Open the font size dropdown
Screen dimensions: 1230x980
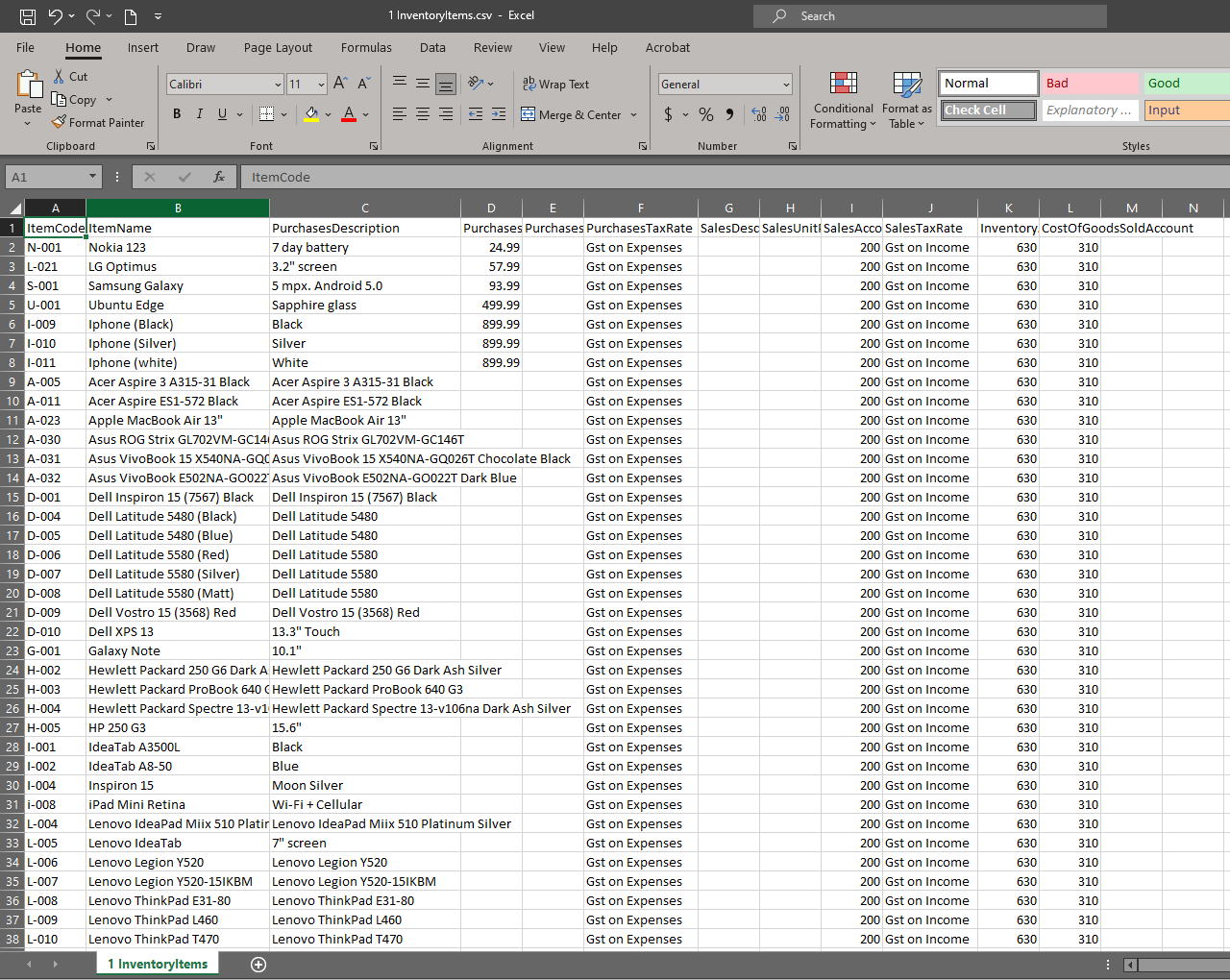tap(321, 85)
